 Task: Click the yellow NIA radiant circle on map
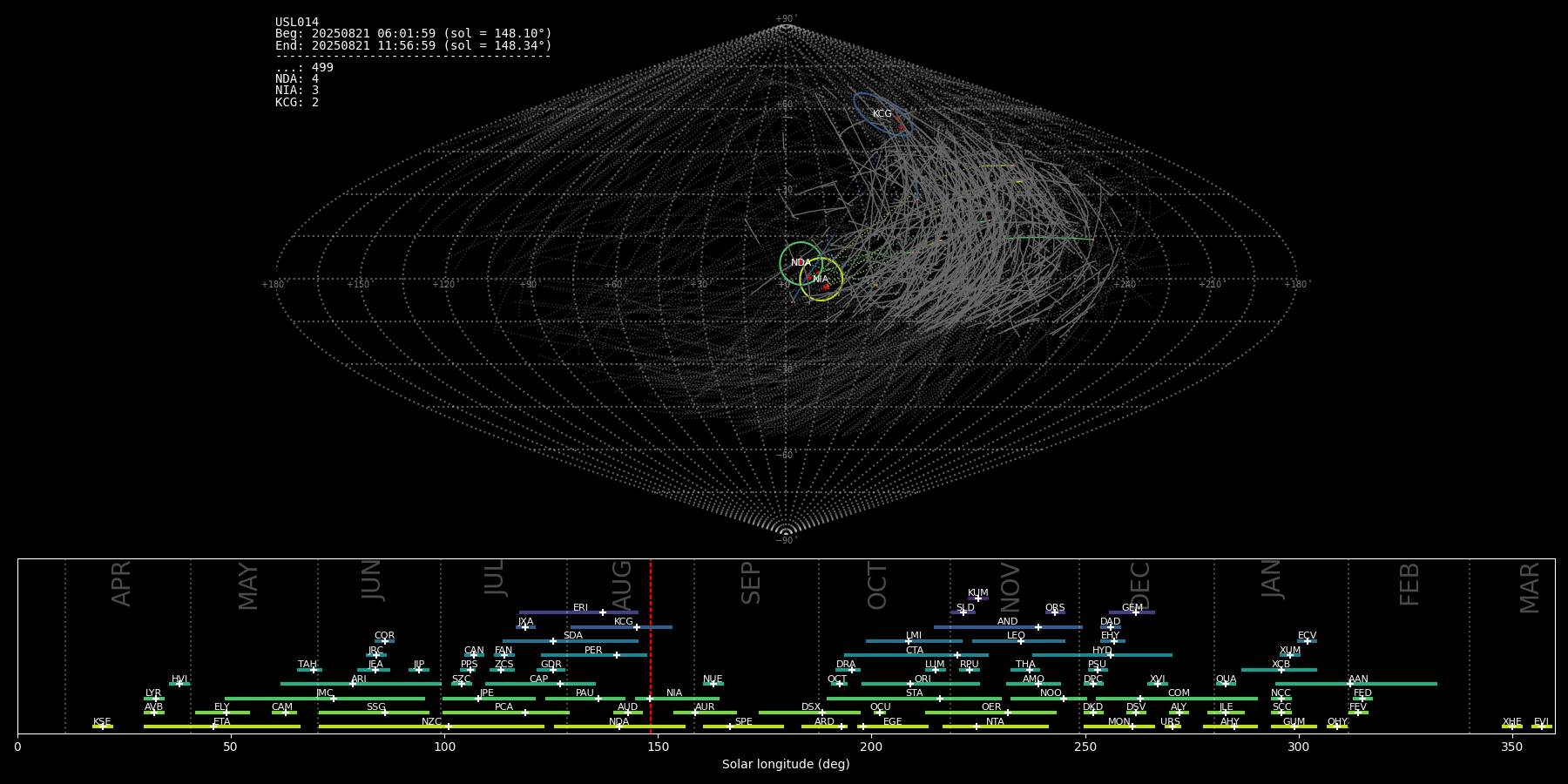pyautogui.click(x=821, y=280)
